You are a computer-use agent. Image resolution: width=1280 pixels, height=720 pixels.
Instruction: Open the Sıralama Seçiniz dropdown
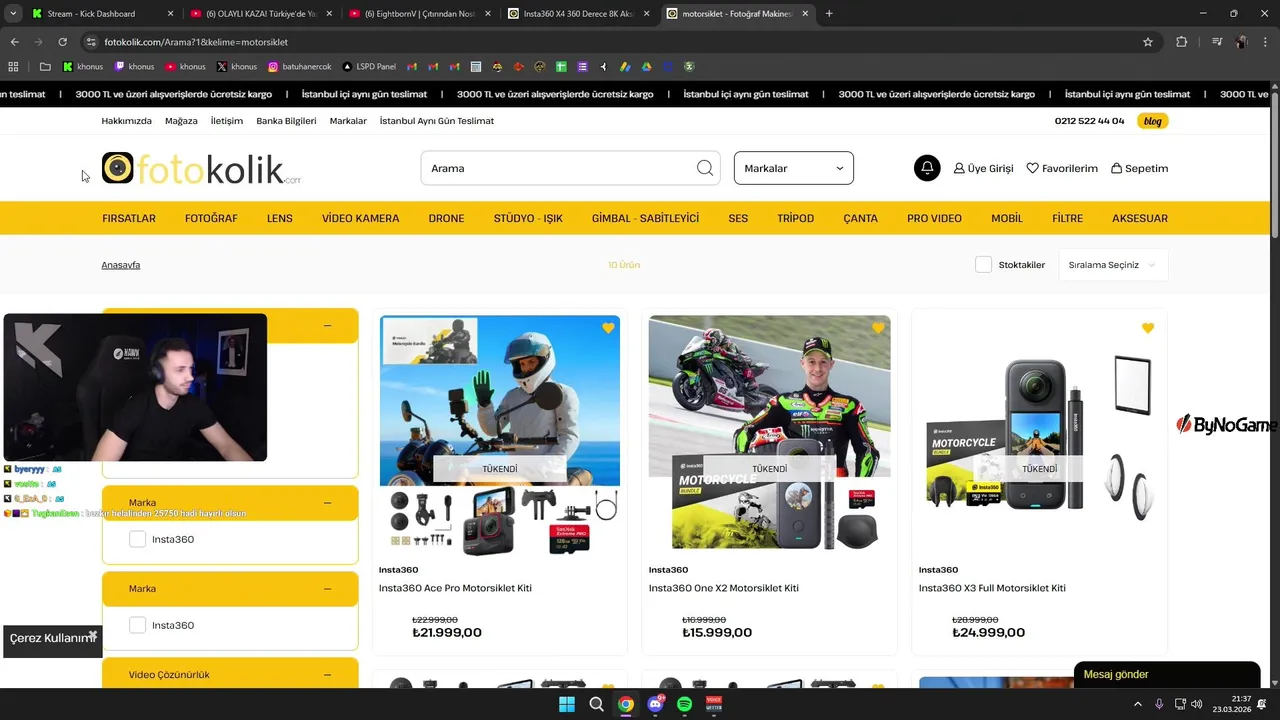point(1113,265)
